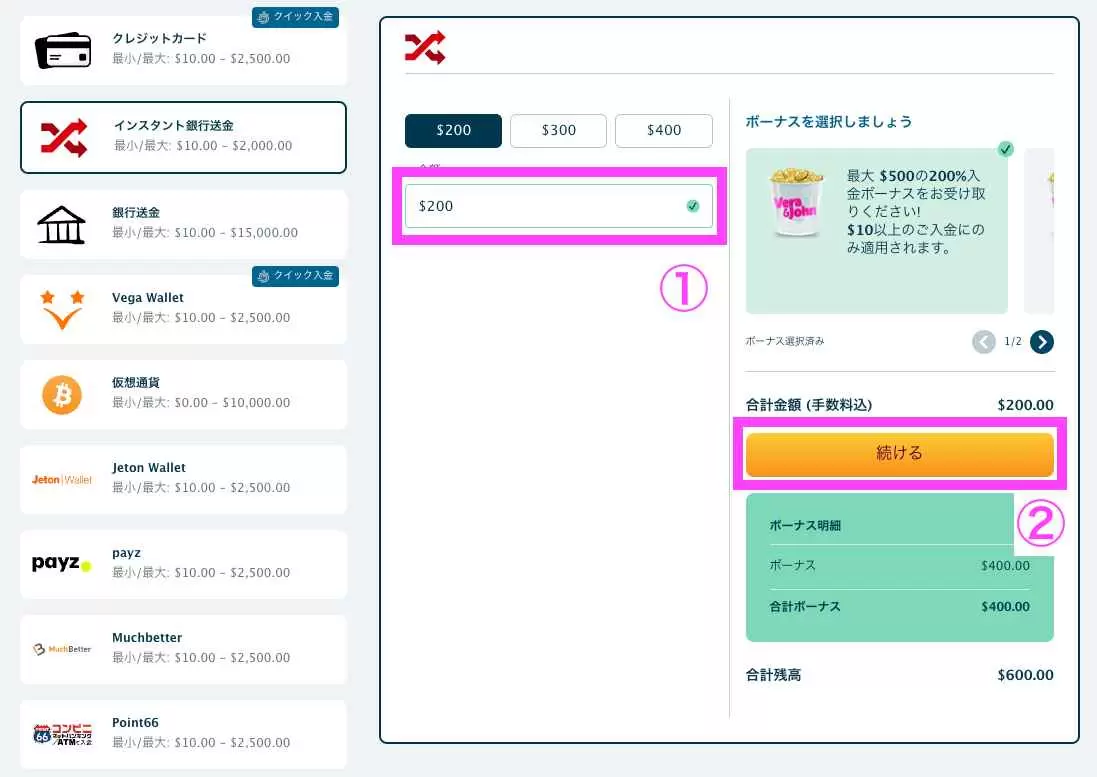Select the credit card icon payment method
This screenshot has width=1097, height=777.
click(x=63, y=50)
